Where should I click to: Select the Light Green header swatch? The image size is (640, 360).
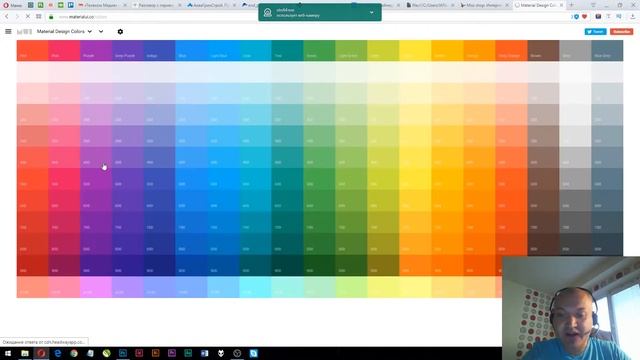[351, 51]
